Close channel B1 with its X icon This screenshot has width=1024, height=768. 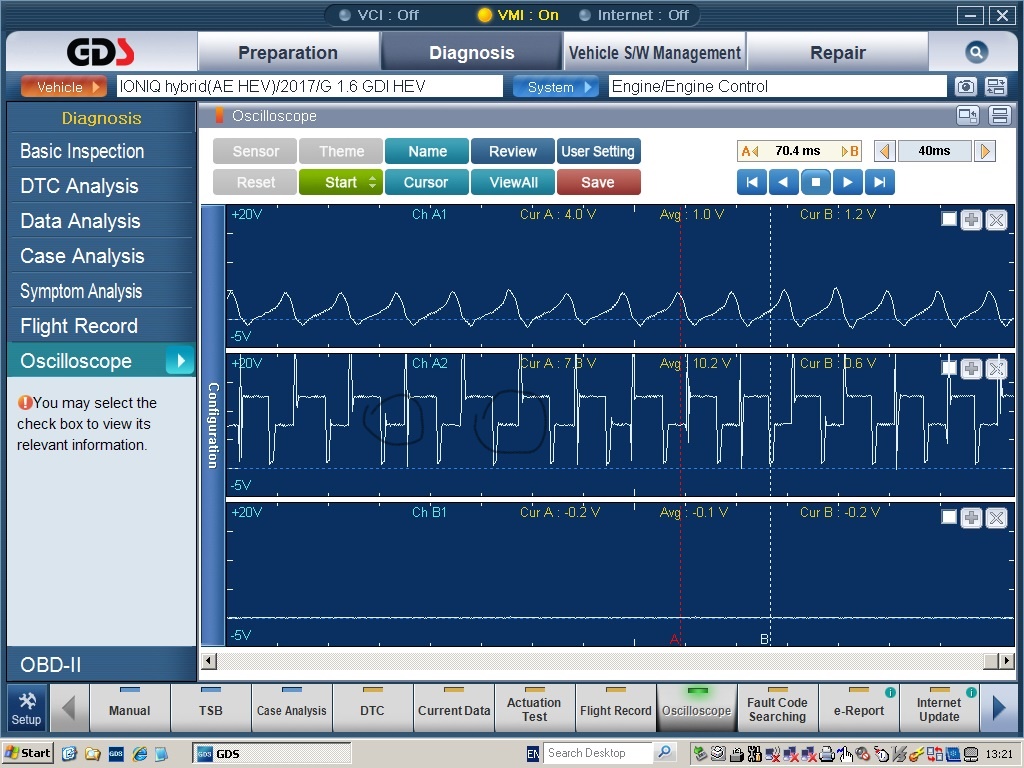(996, 518)
